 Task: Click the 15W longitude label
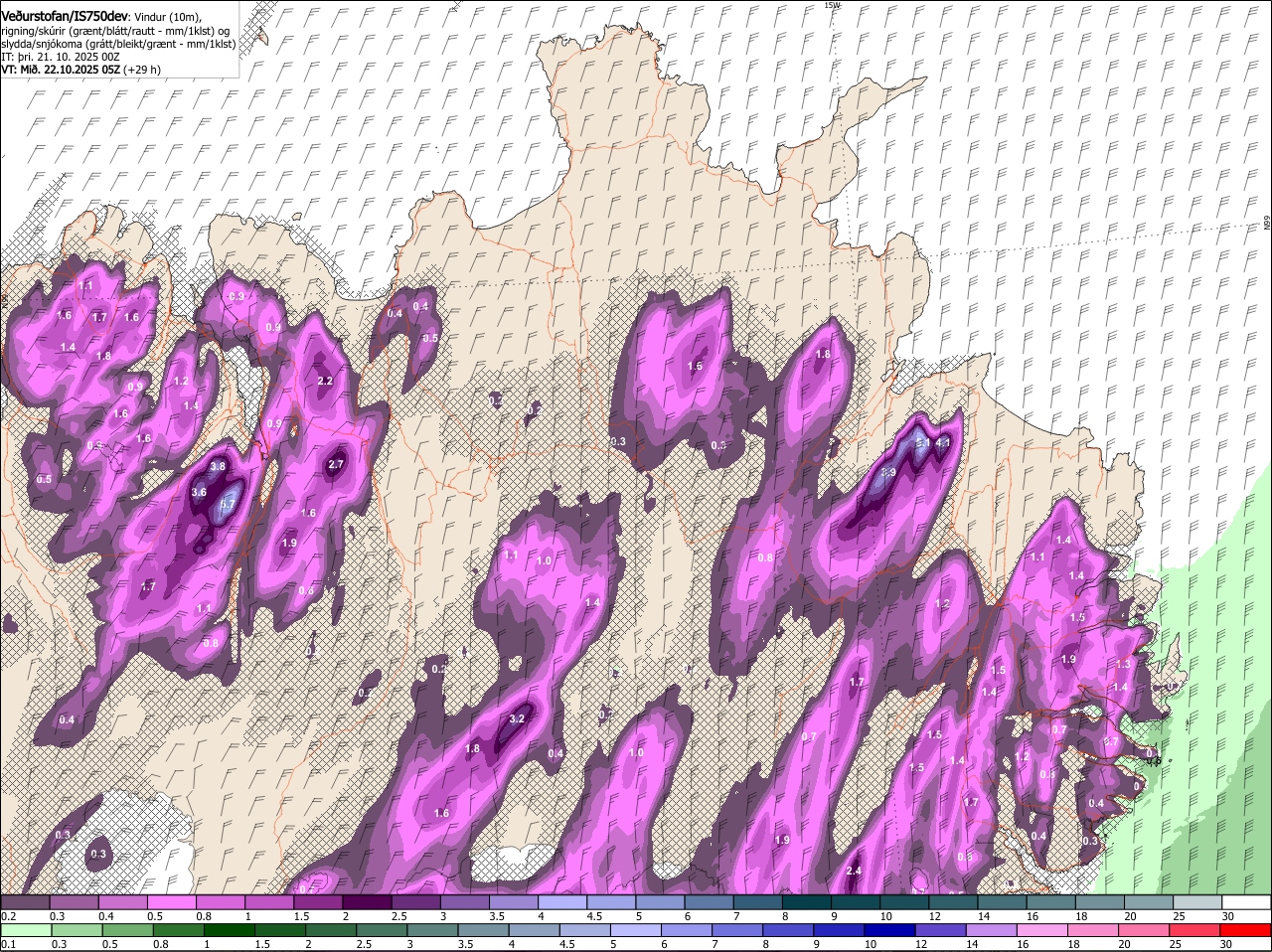[x=832, y=5]
